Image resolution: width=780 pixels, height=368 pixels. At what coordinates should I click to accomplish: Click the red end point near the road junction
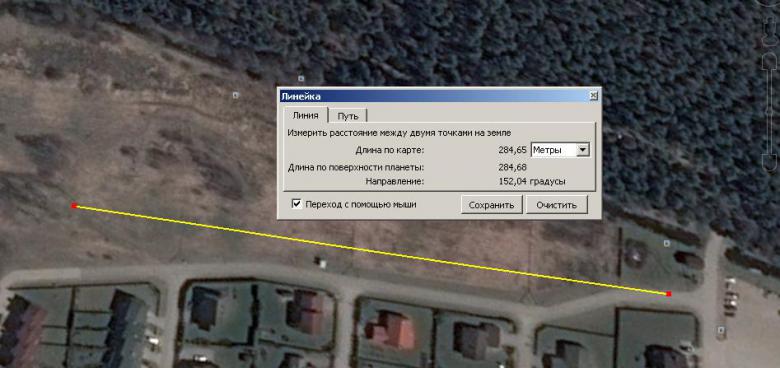[x=669, y=294]
